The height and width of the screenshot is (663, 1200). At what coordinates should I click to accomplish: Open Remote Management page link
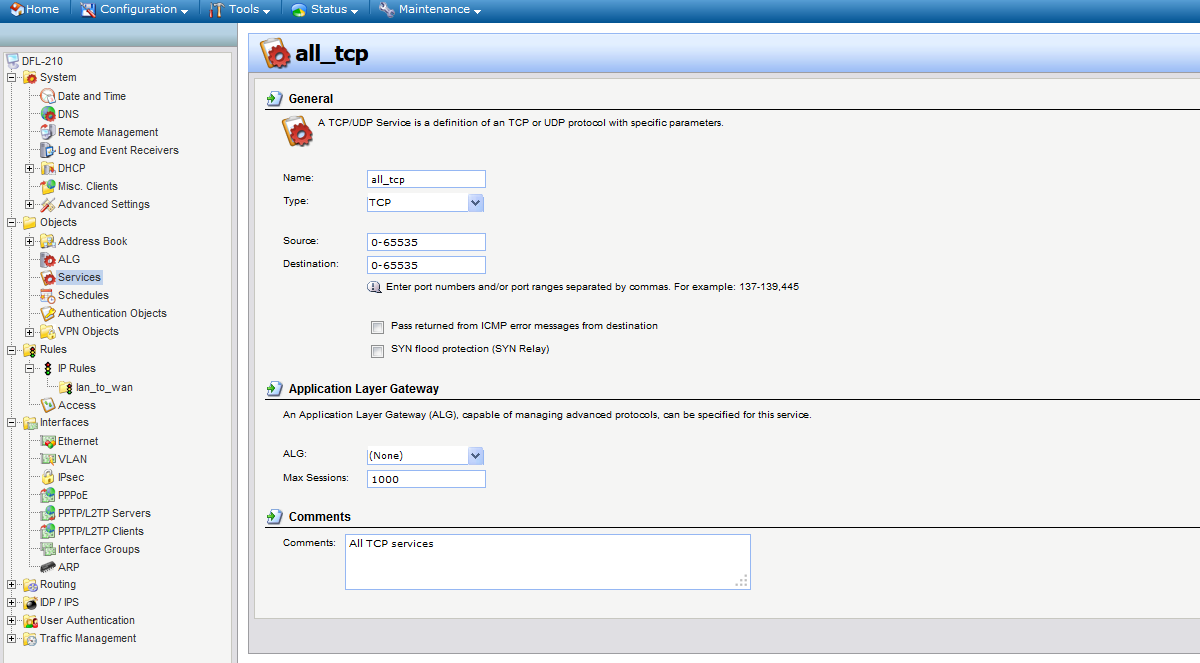click(x=108, y=132)
